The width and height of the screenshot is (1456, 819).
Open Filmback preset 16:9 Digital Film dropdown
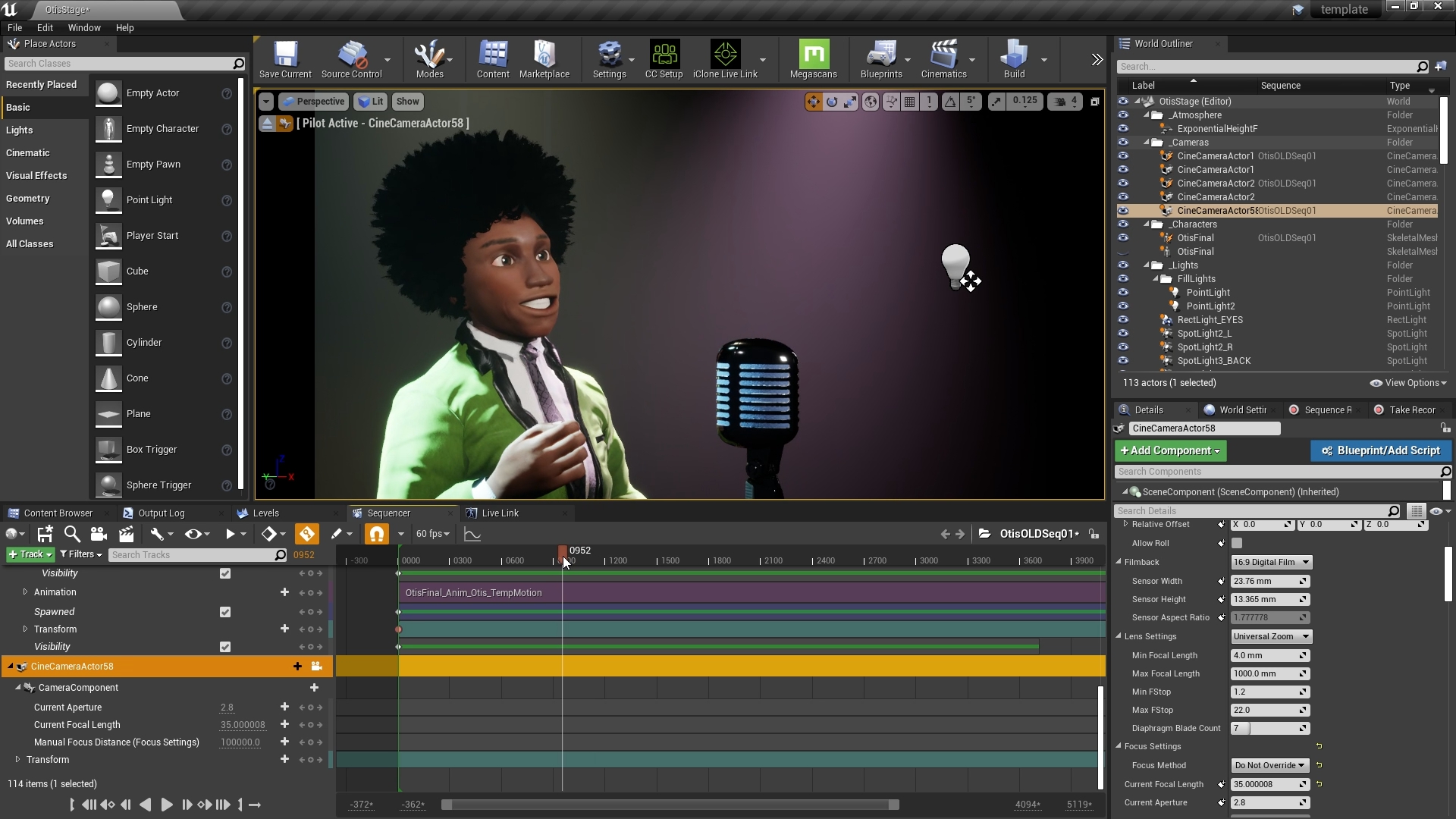[x=1271, y=562]
